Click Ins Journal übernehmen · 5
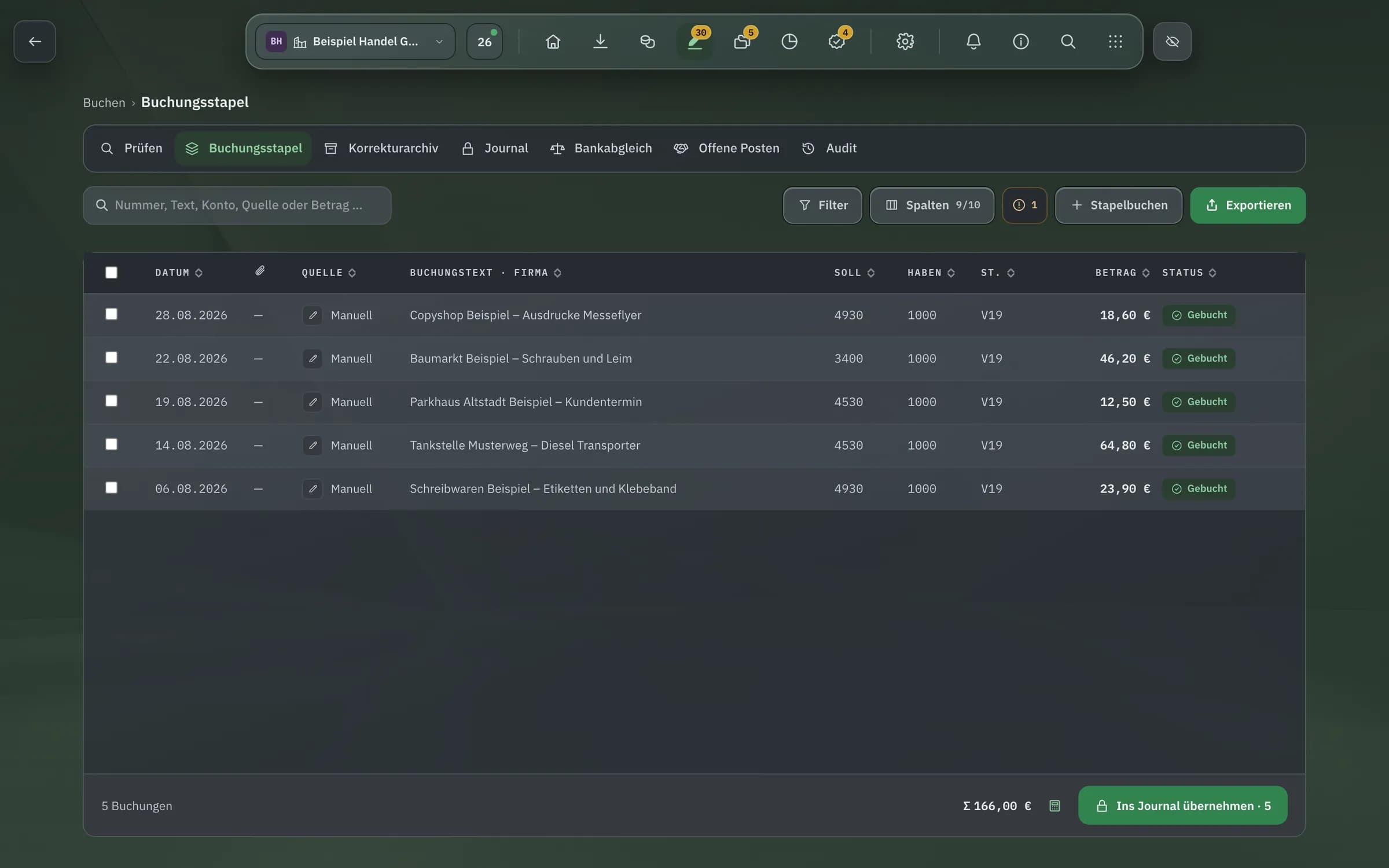The image size is (1389, 868). pyautogui.click(x=1183, y=806)
